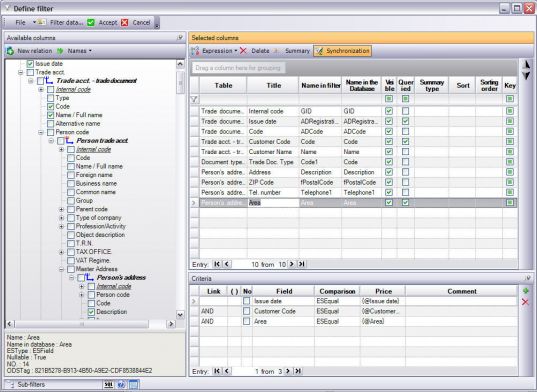Click the Cancel button
Viewport: 537px width, 392px height.
[x=136, y=23]
